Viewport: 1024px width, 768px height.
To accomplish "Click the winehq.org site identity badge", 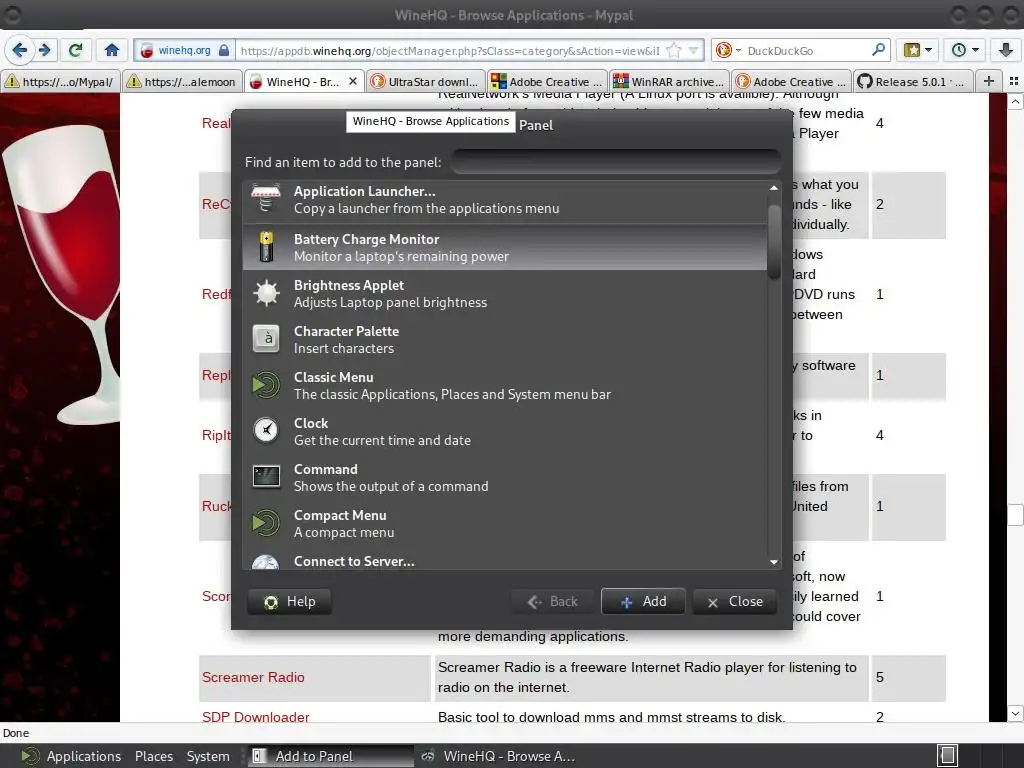I will [x=185, y=50].
